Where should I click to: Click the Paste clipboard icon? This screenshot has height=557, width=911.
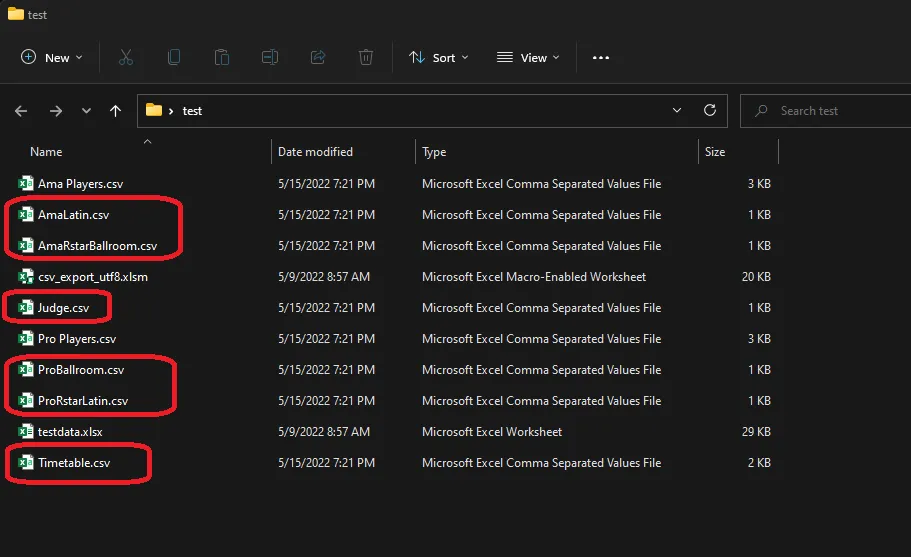click(222, 58)
